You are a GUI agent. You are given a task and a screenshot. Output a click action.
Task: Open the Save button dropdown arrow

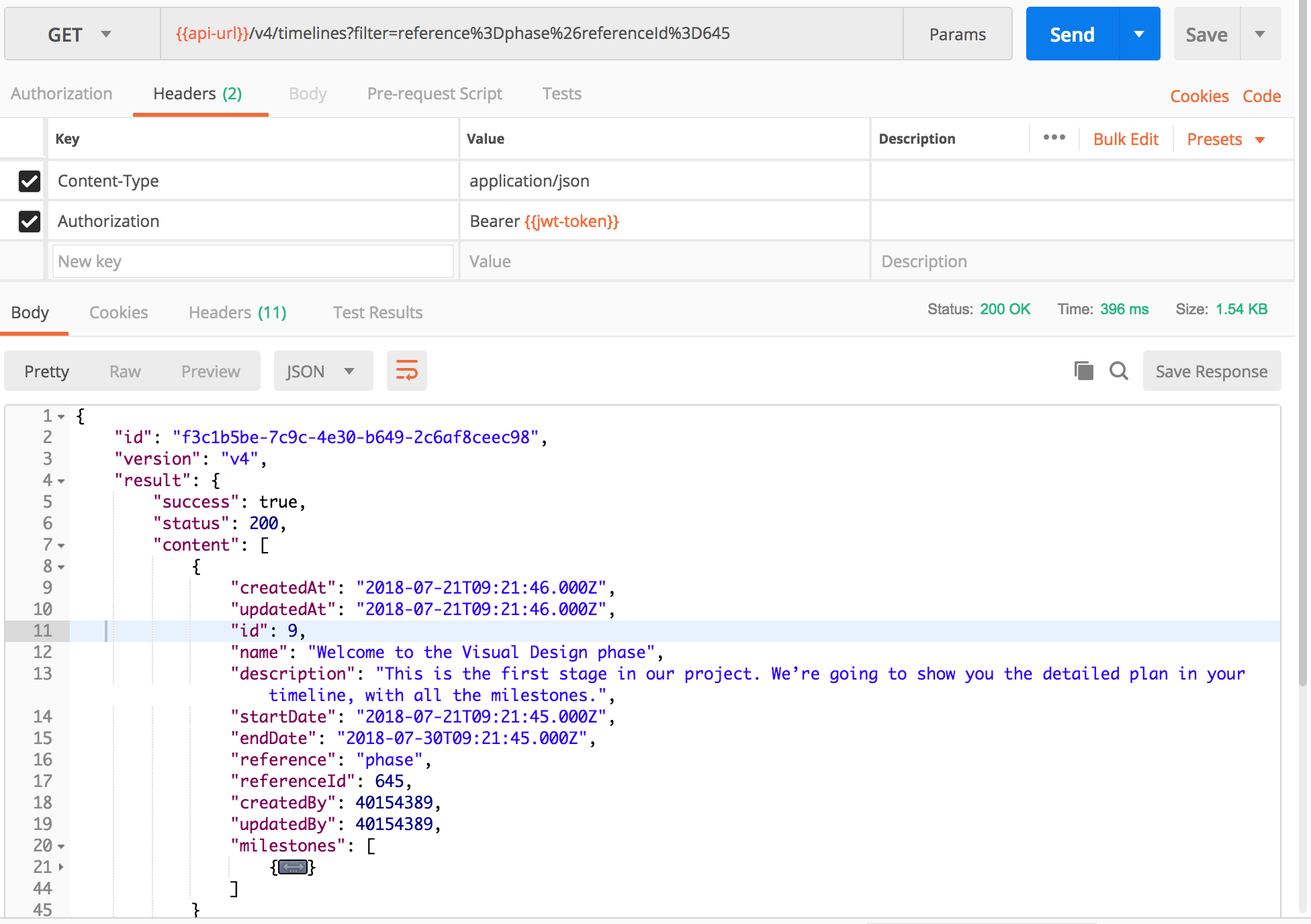pos(1260,34)
